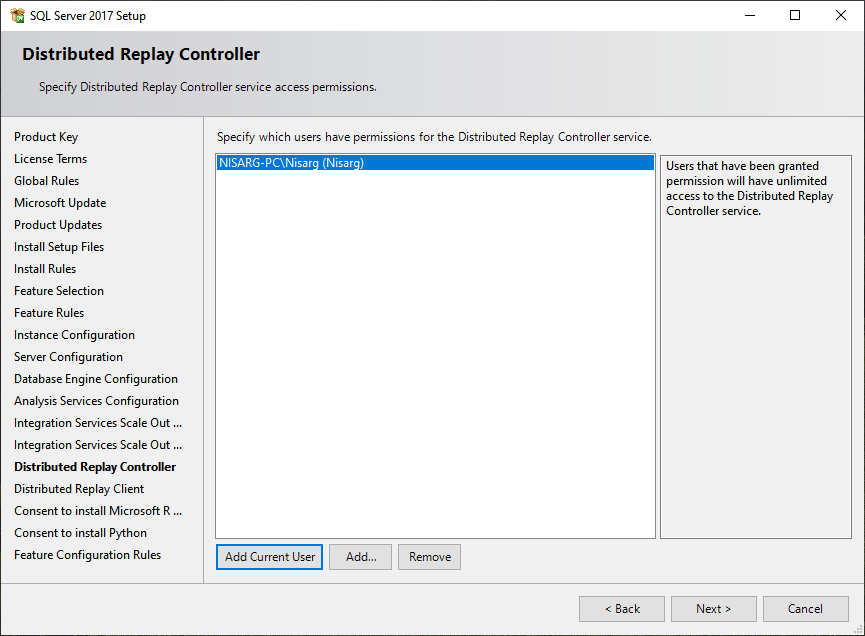Select Distributed Replay Client step

click(x=79, y=489)
